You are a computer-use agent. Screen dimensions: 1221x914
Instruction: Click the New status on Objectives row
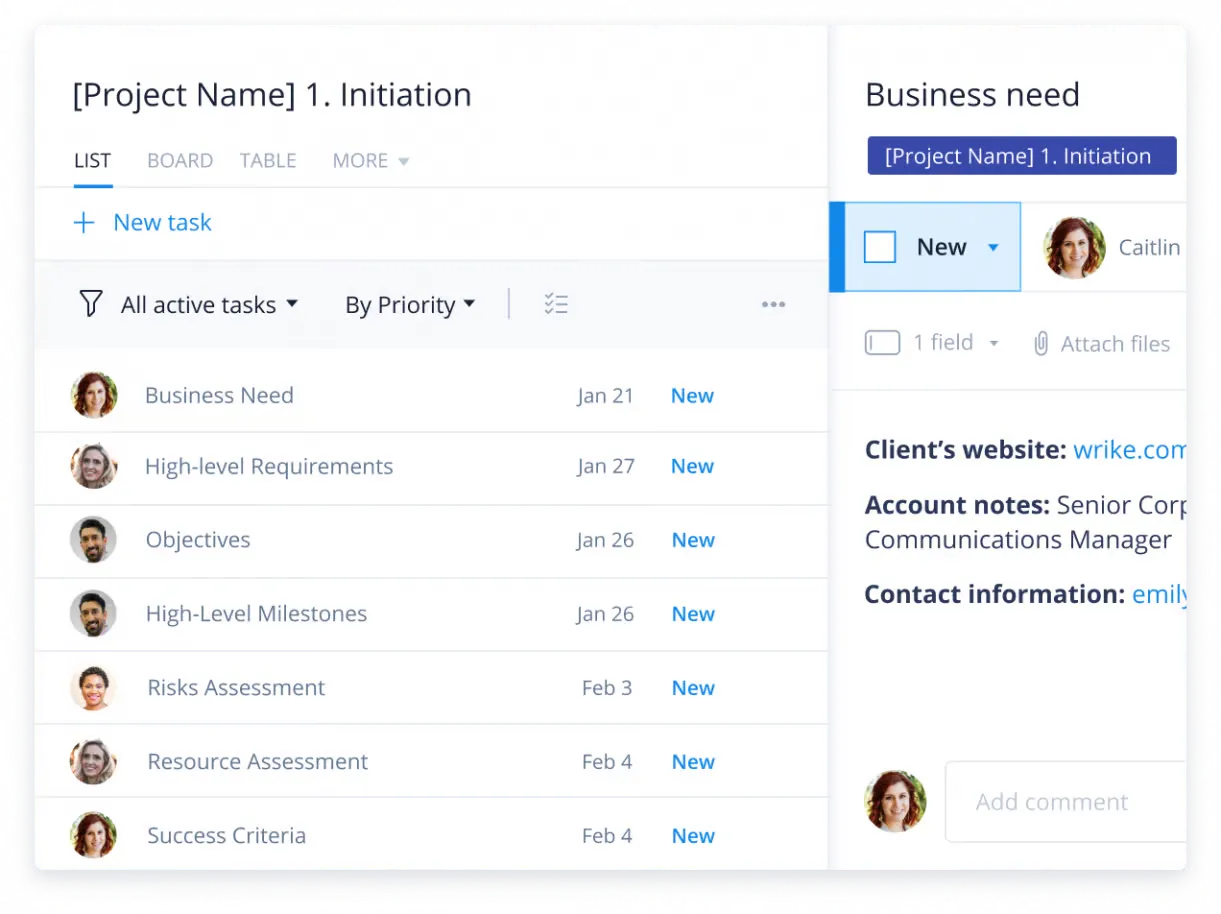693,540
